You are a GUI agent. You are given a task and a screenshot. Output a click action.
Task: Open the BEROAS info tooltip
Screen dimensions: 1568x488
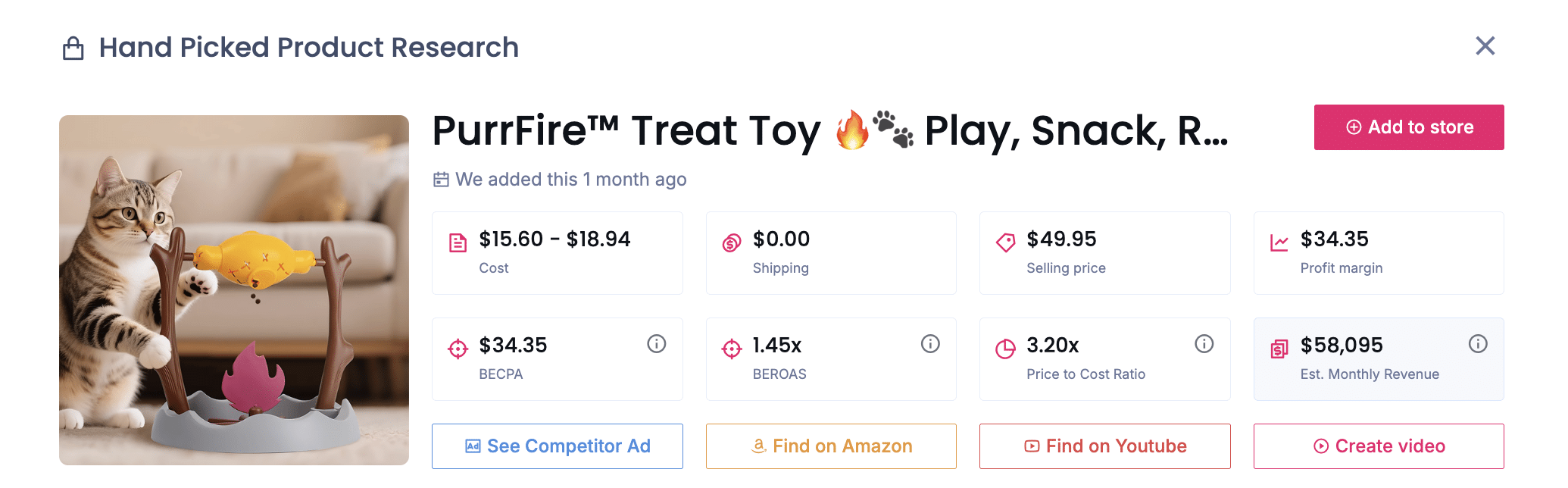point(929,343)
